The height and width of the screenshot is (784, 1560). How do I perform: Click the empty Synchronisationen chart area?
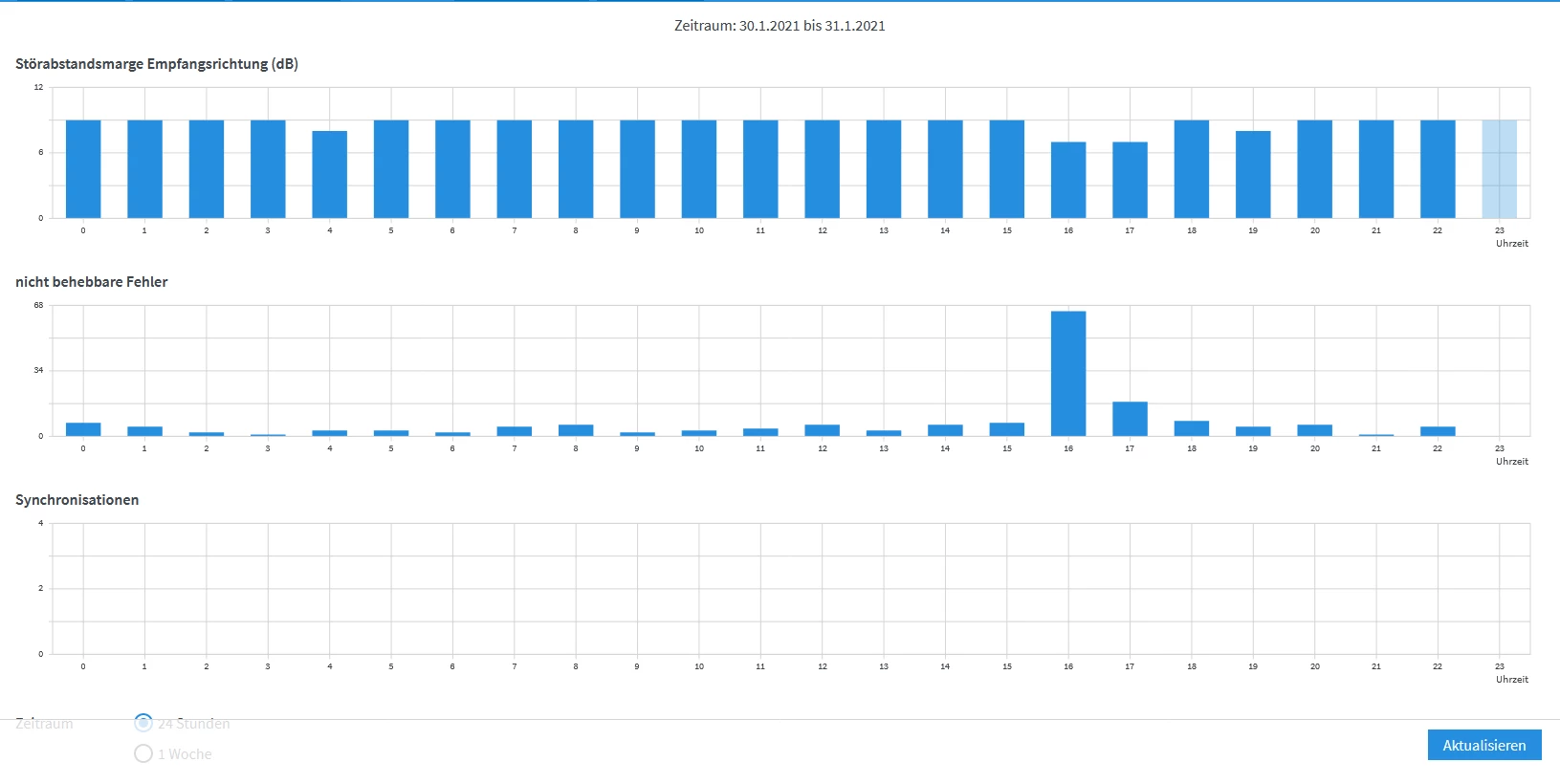click(791, 588)
